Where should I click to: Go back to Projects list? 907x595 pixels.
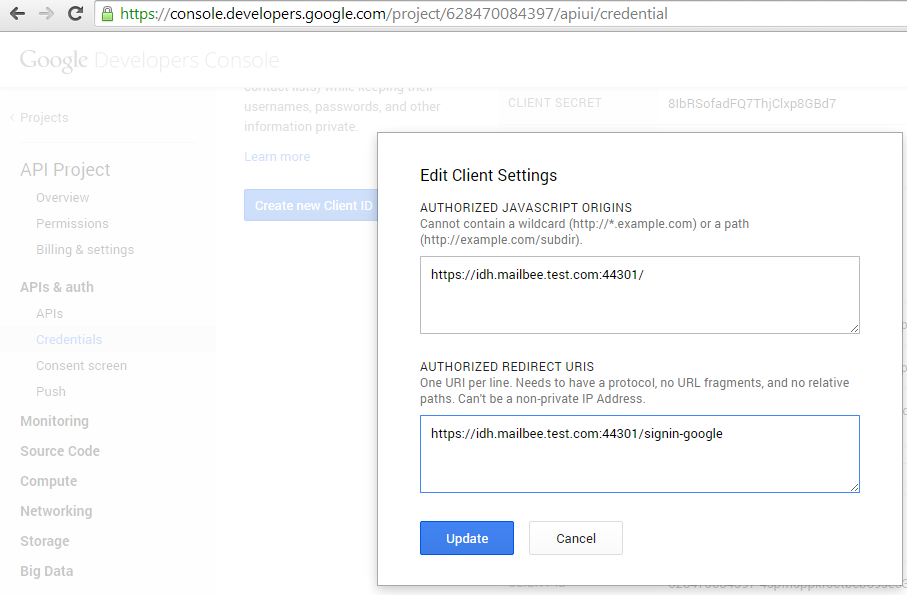tap(39, 117)
